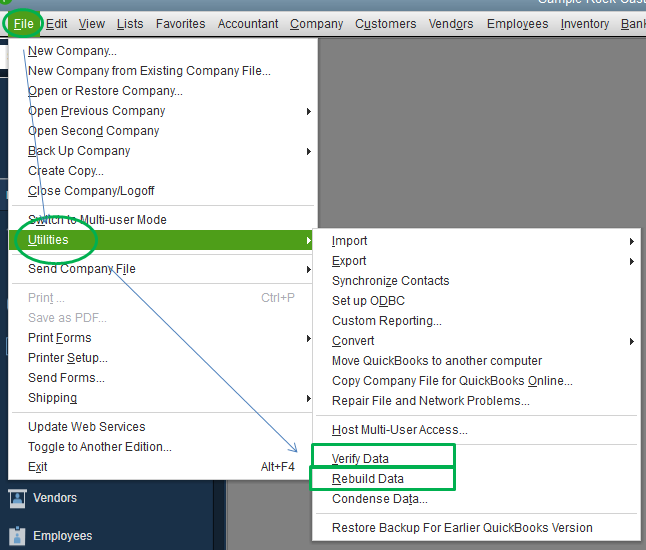Open the Vendors menu in menu bar
The image size is (646, 550).
click(451, 24)
